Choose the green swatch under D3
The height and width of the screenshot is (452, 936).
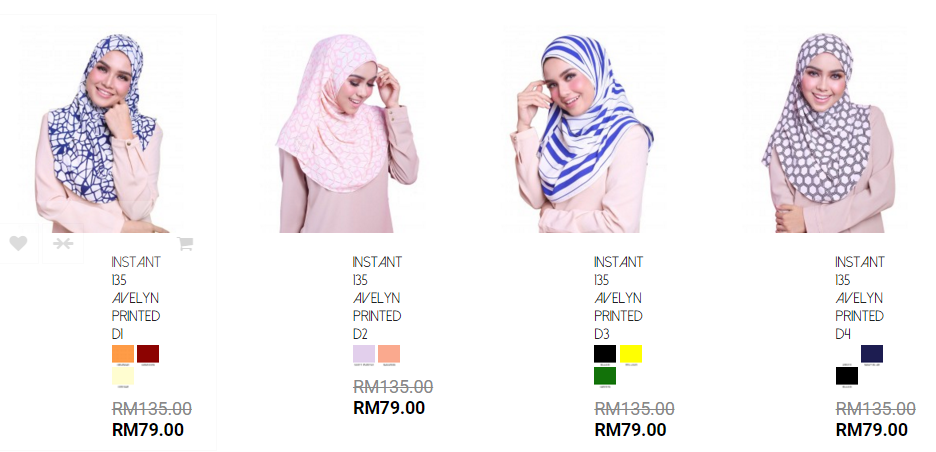[605, 376]
